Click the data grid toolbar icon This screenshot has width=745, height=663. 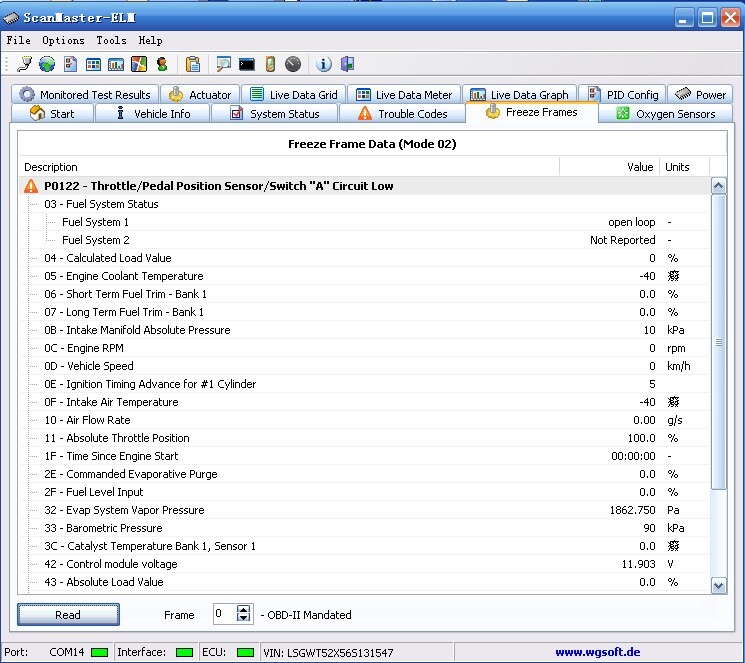93,64
